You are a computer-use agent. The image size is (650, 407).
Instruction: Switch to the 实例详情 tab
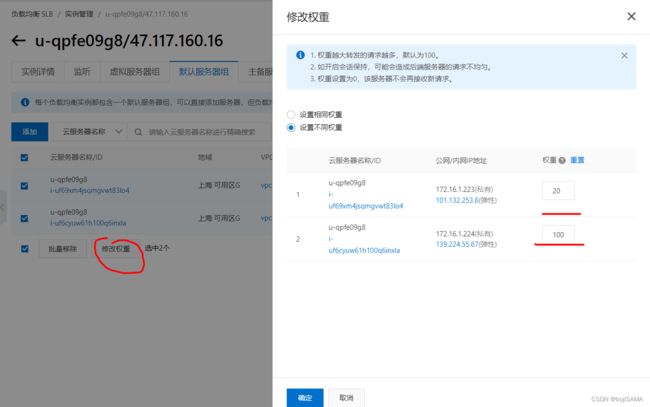click(38, 72)
